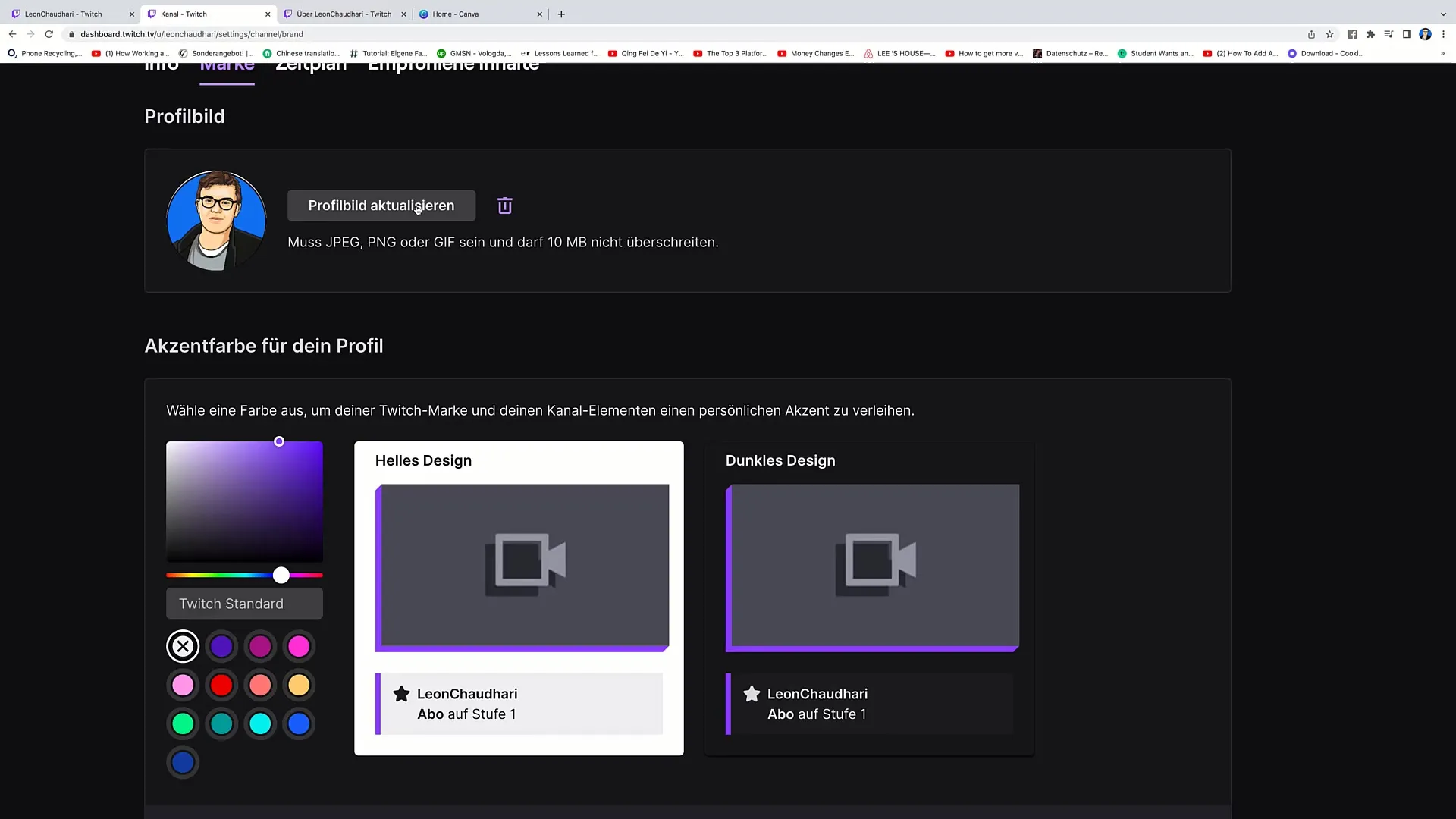
Task: Click the purple color swatch option
Action: tap(221, 646)
